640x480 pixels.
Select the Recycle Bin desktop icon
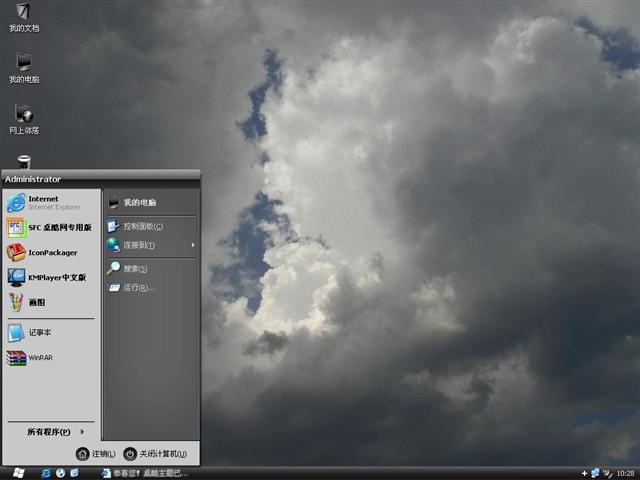pos(24,162)
